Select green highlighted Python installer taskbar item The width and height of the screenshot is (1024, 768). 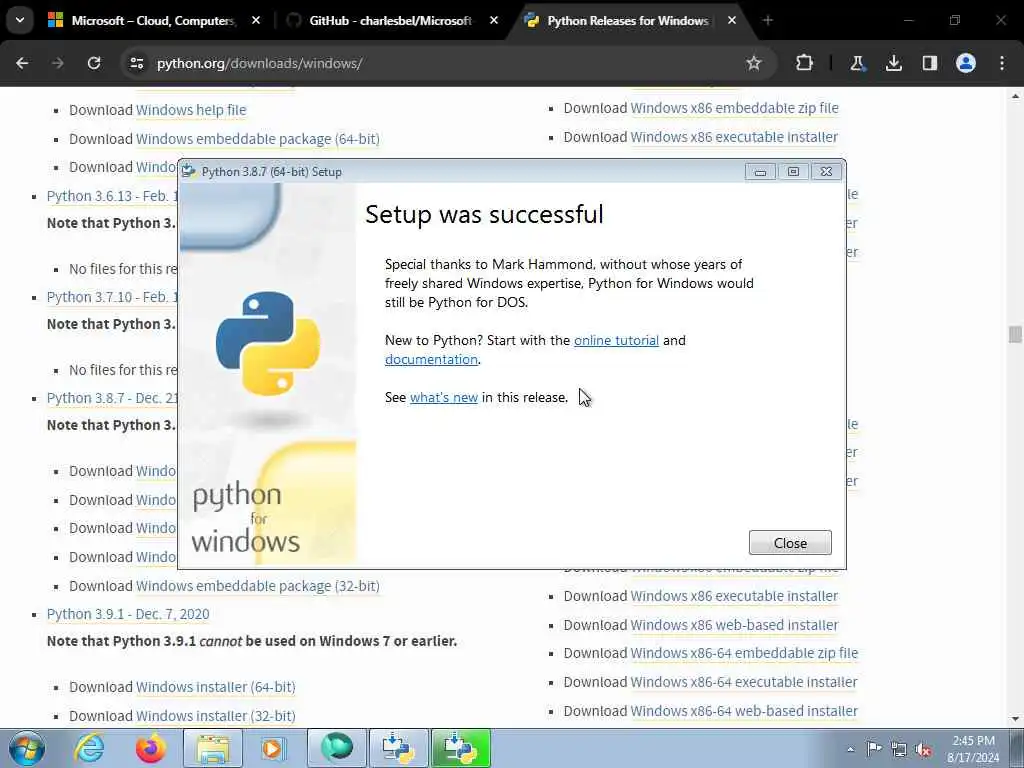coord(460,748)
